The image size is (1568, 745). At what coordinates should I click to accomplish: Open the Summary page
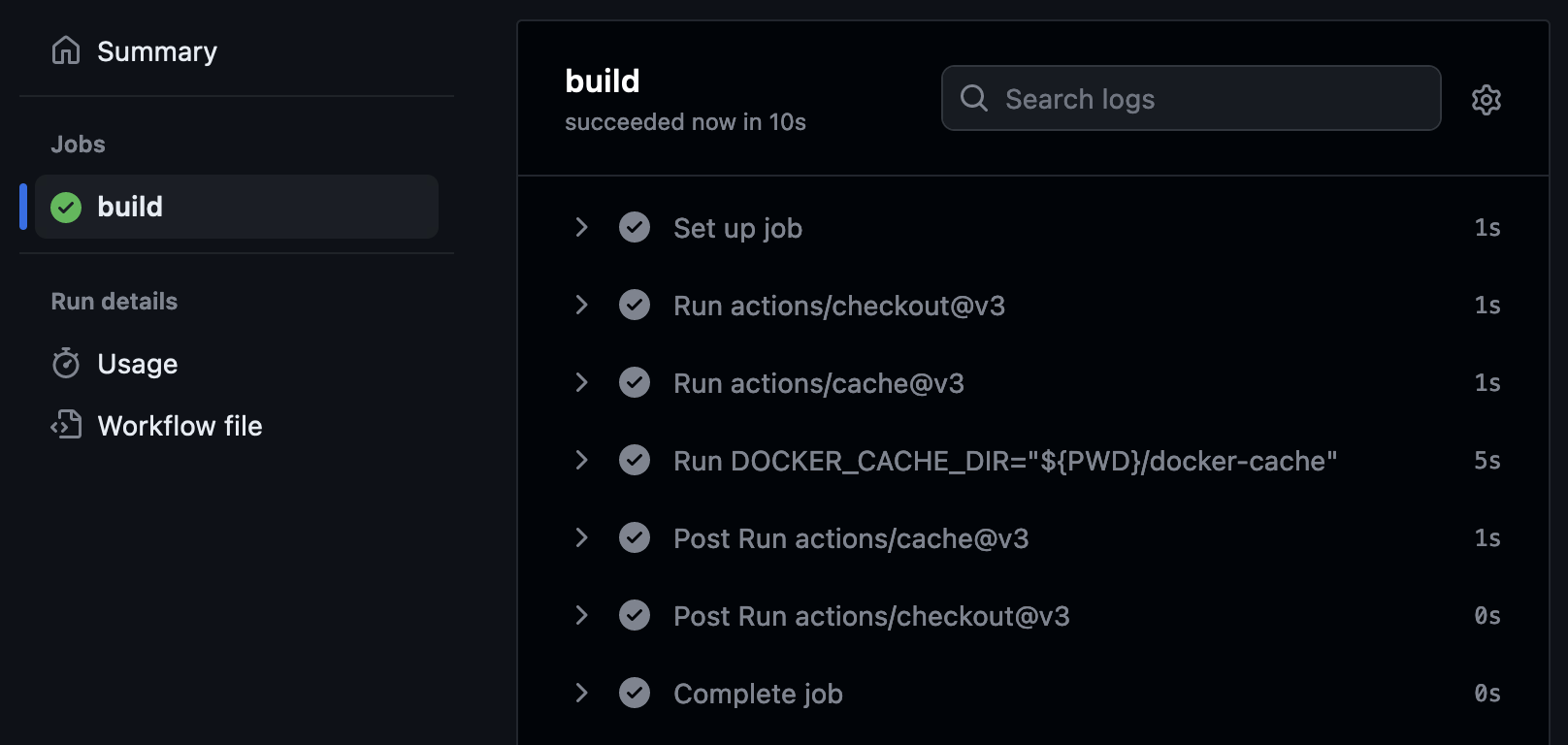(x=156, y=51)
